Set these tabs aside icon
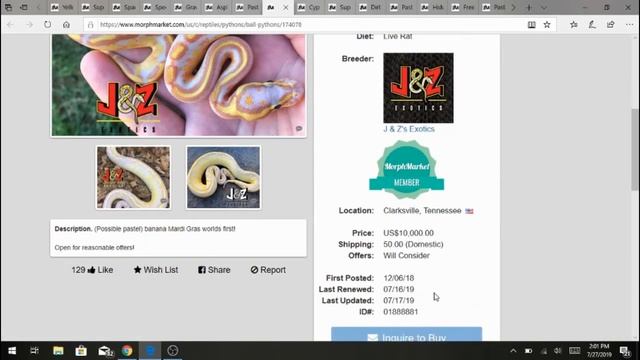Viewport: 640px width, 360px height. [24, 7]
